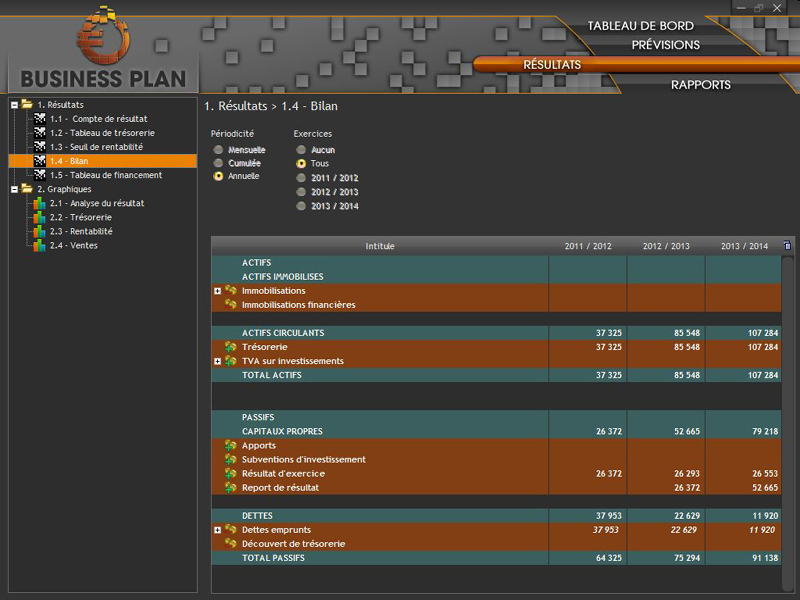Click the icon beside Résultat d'exercice
800x600 pixels.
[x=231, y=473]
